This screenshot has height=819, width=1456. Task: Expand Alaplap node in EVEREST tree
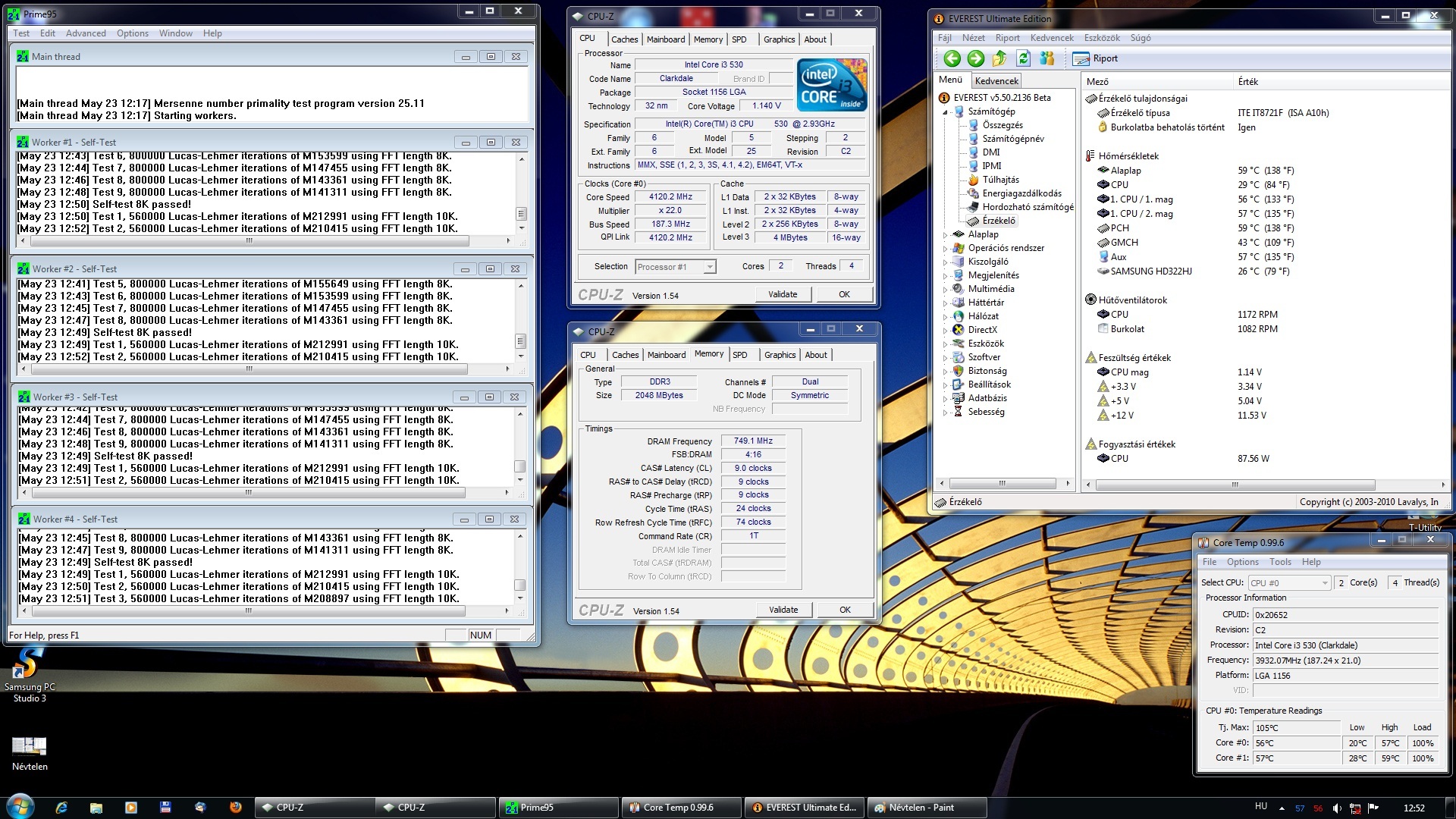[946, 235]
